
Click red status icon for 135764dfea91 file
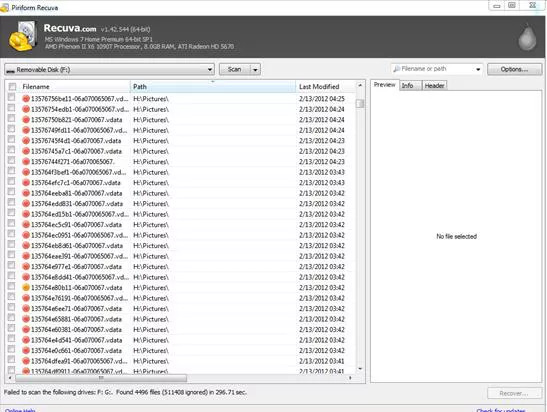tap(26, 361)
